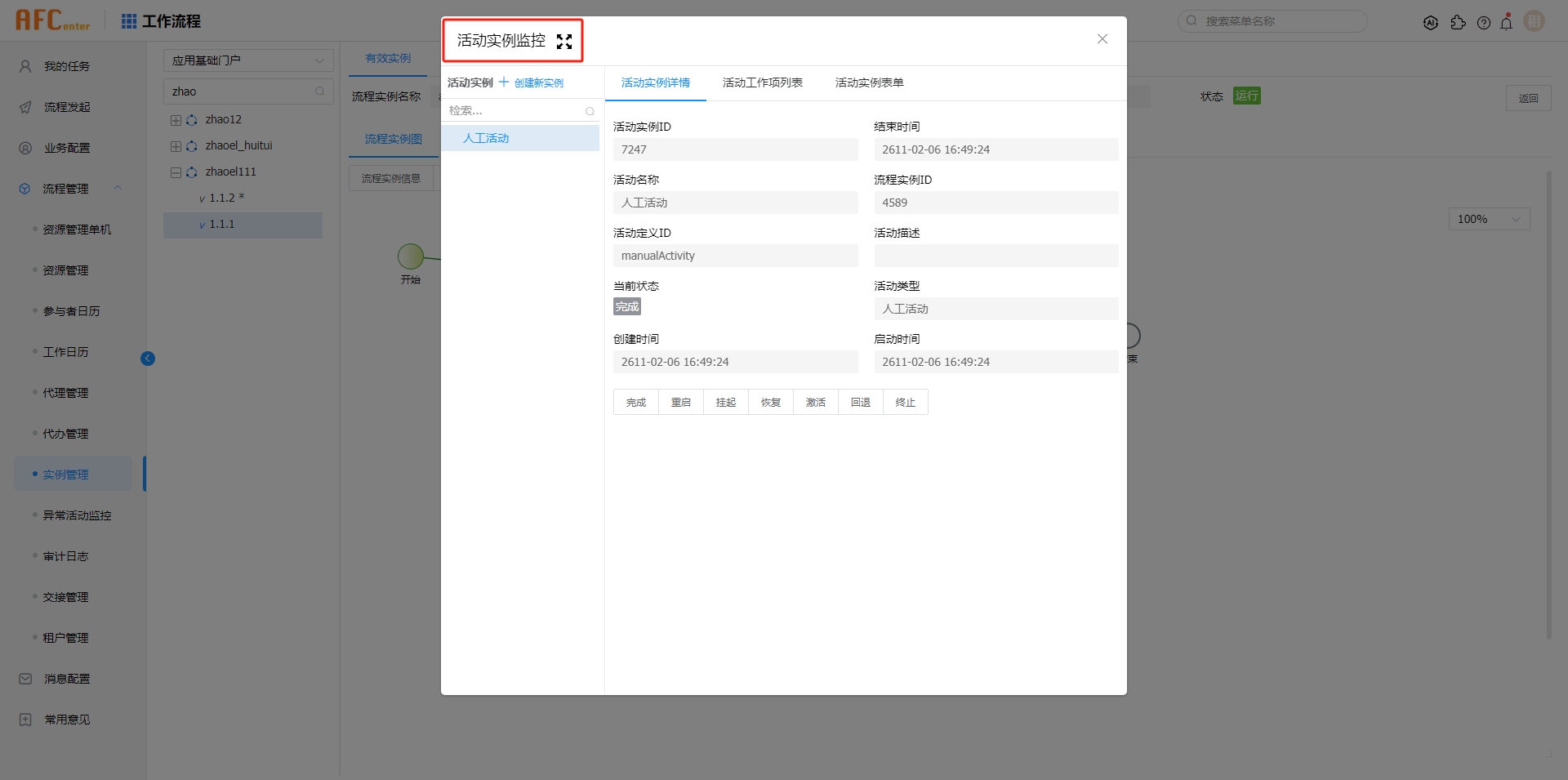
Task: Click the AI assistant icon in top bar
Action: pos(1431,22)
